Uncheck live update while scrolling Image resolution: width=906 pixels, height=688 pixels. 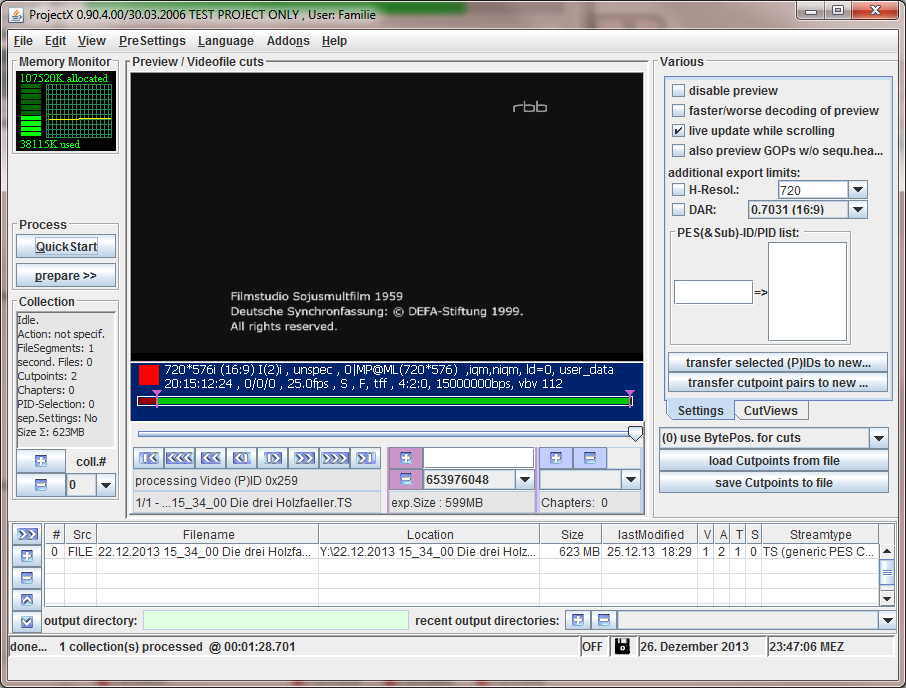pyautogui.click(x=679, y=131)
